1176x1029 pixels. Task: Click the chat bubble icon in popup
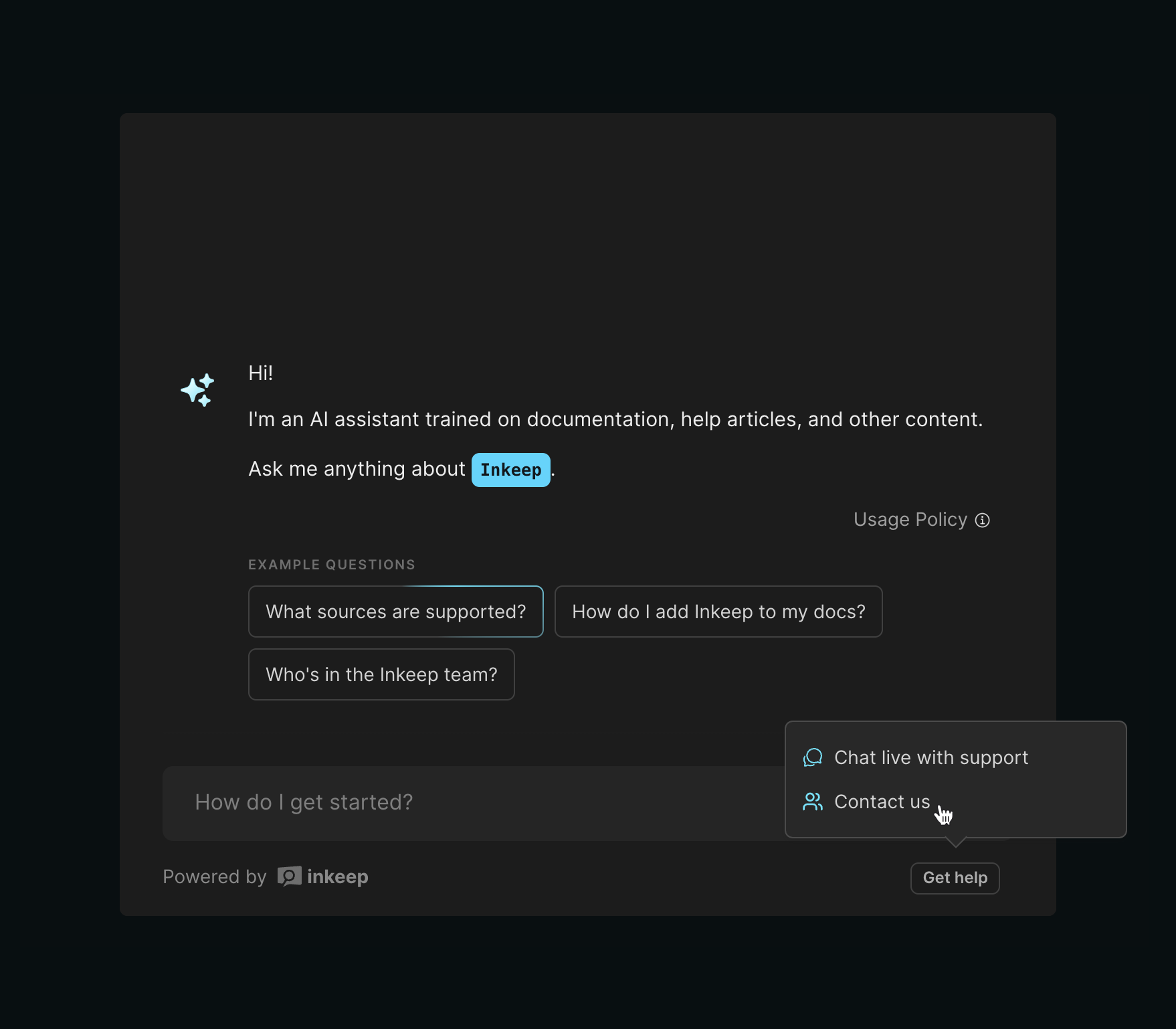coord(813,757)
